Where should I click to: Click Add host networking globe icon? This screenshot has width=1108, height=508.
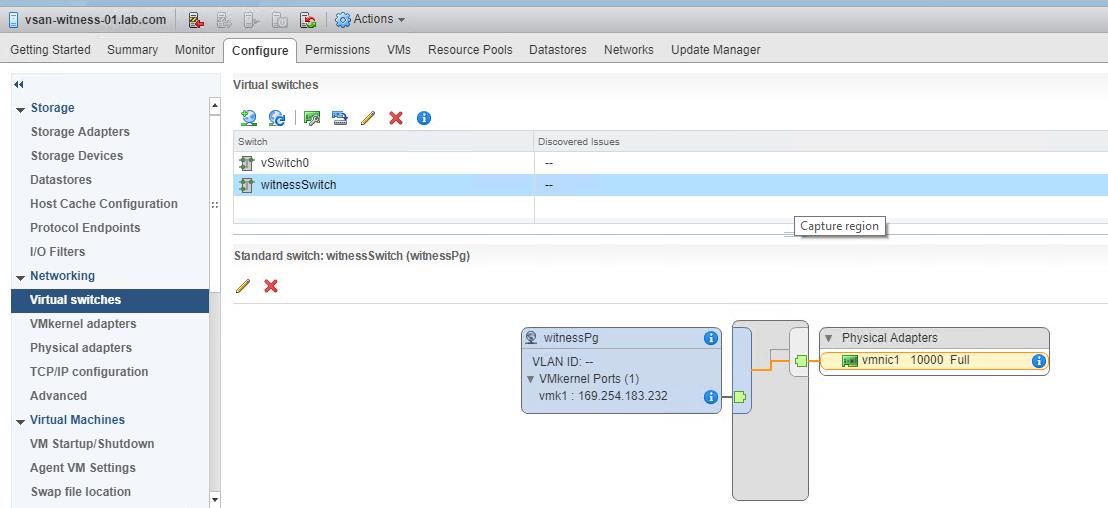pyautogui.click(x=248, y=118)
